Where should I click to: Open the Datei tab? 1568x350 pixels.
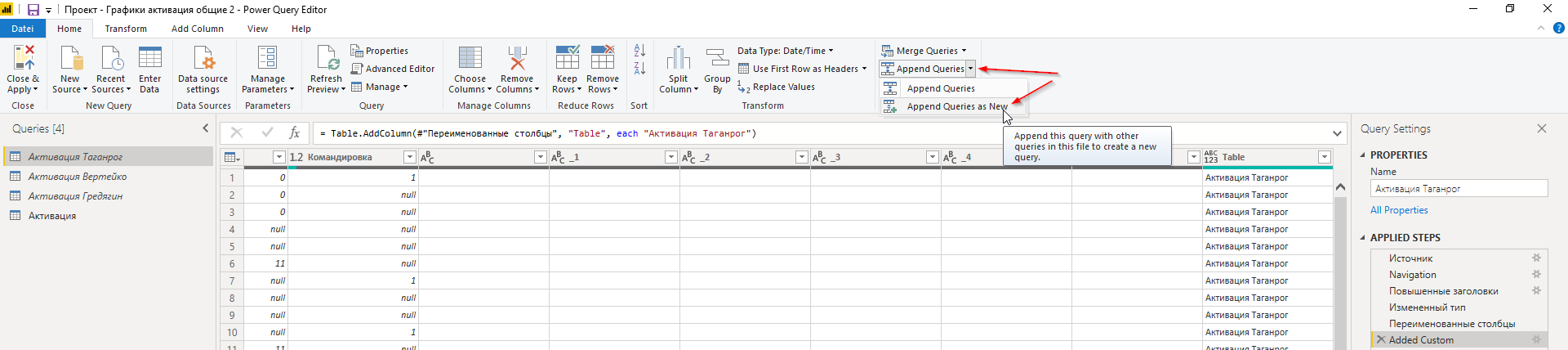[x=23, y=28]
